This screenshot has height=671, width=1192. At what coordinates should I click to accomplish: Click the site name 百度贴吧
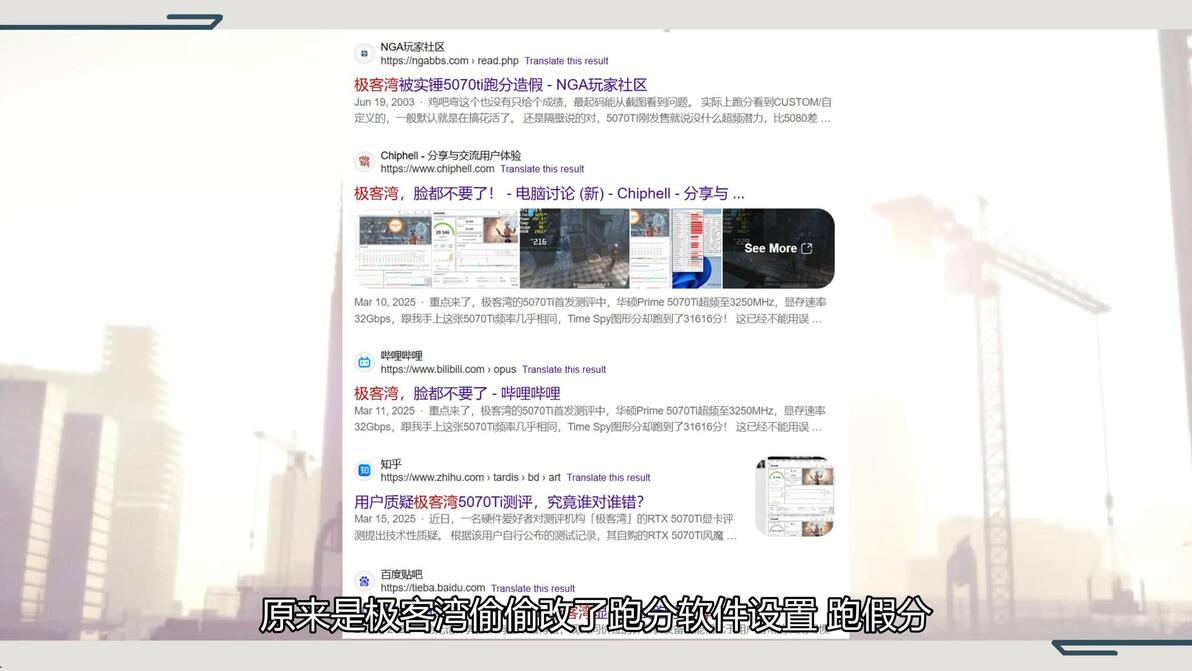(x=401, y=575)
